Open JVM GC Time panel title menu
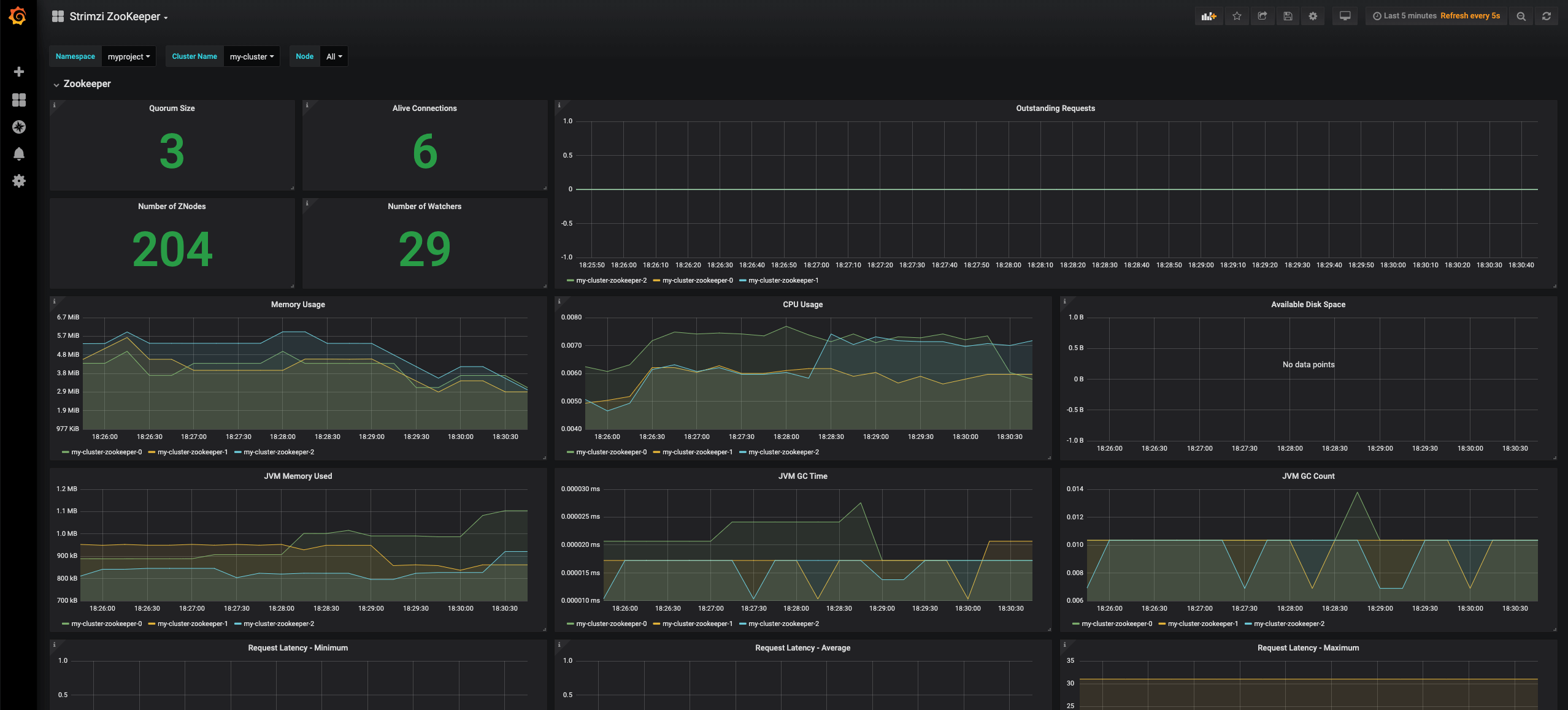Screen dimensions: 1568x710 (x=802, y=476)
